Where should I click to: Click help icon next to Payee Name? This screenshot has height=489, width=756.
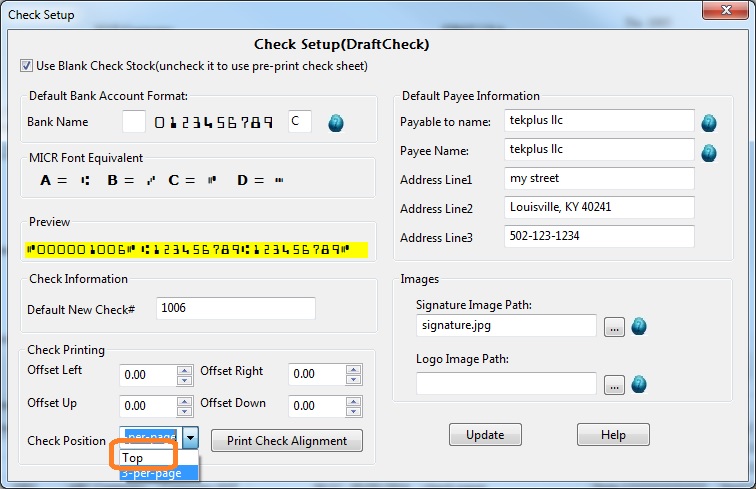click(x=709, y=153)
